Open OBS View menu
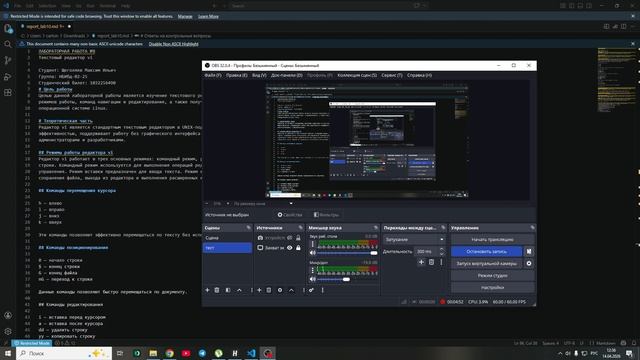The image size is (640, 360). click(259, 76)
